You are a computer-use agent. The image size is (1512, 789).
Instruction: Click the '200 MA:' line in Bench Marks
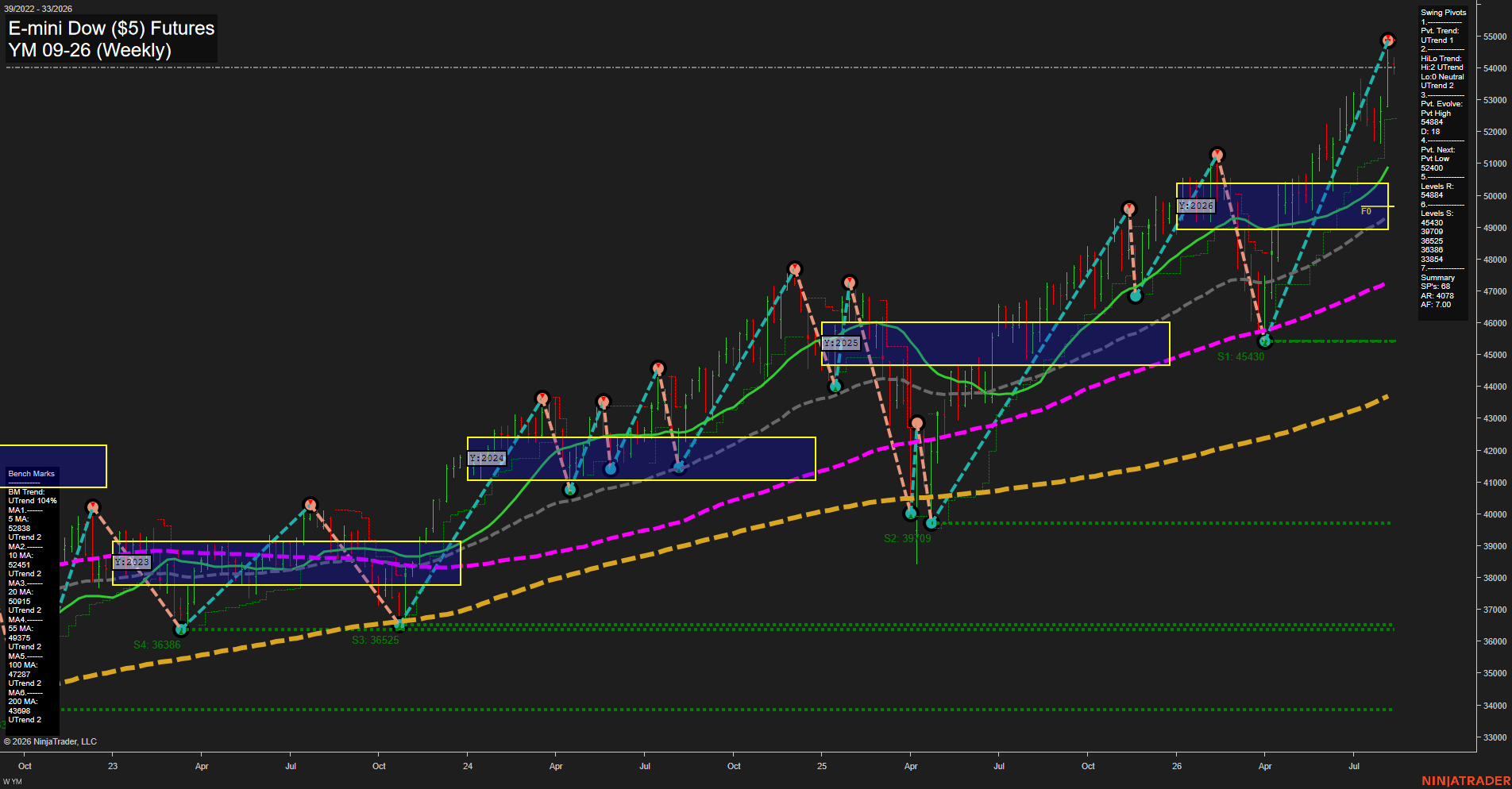click(23, 702)
